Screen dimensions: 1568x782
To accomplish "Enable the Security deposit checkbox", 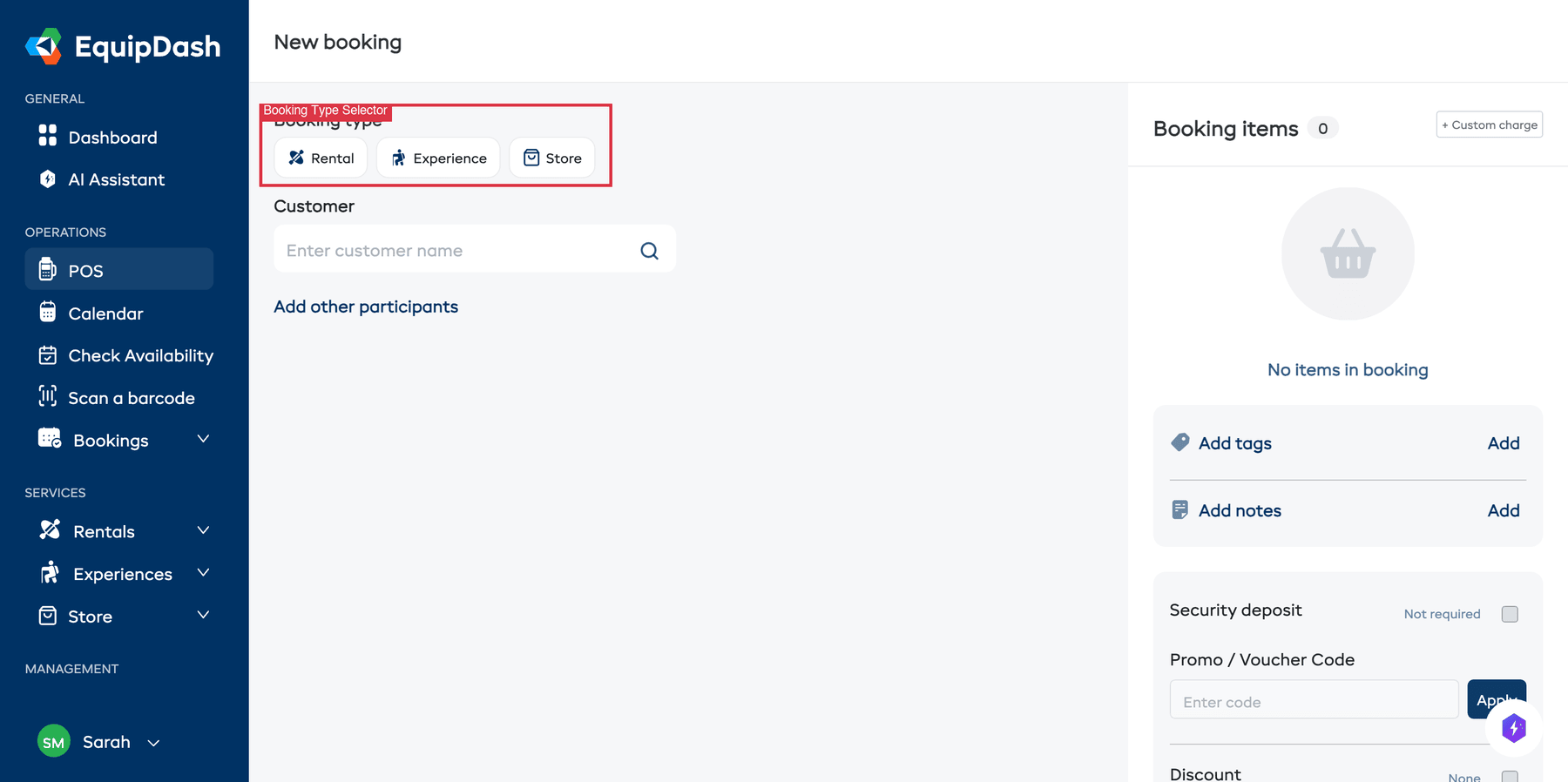I will [1510, 614].
